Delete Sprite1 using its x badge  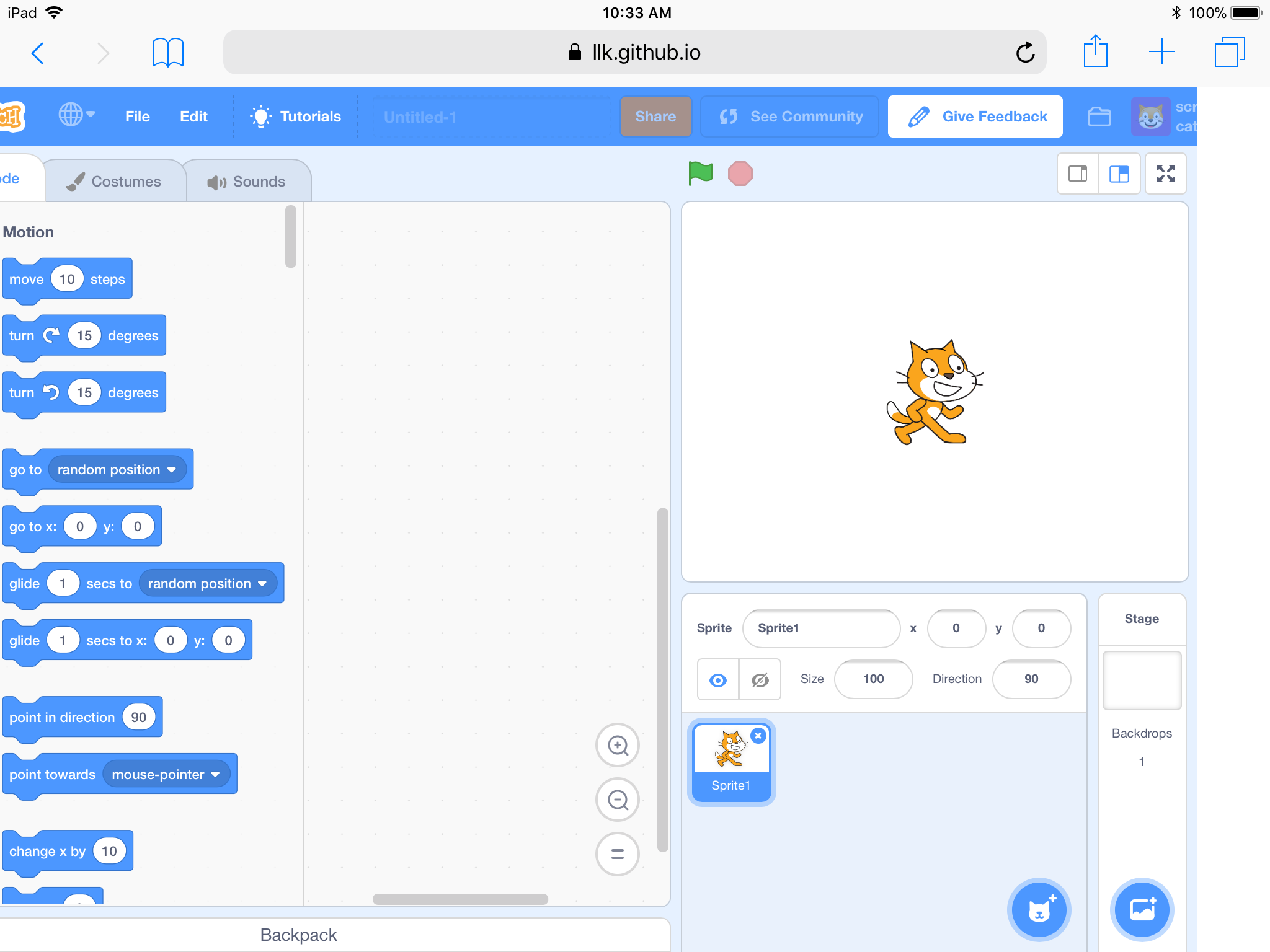coord(758,736)
